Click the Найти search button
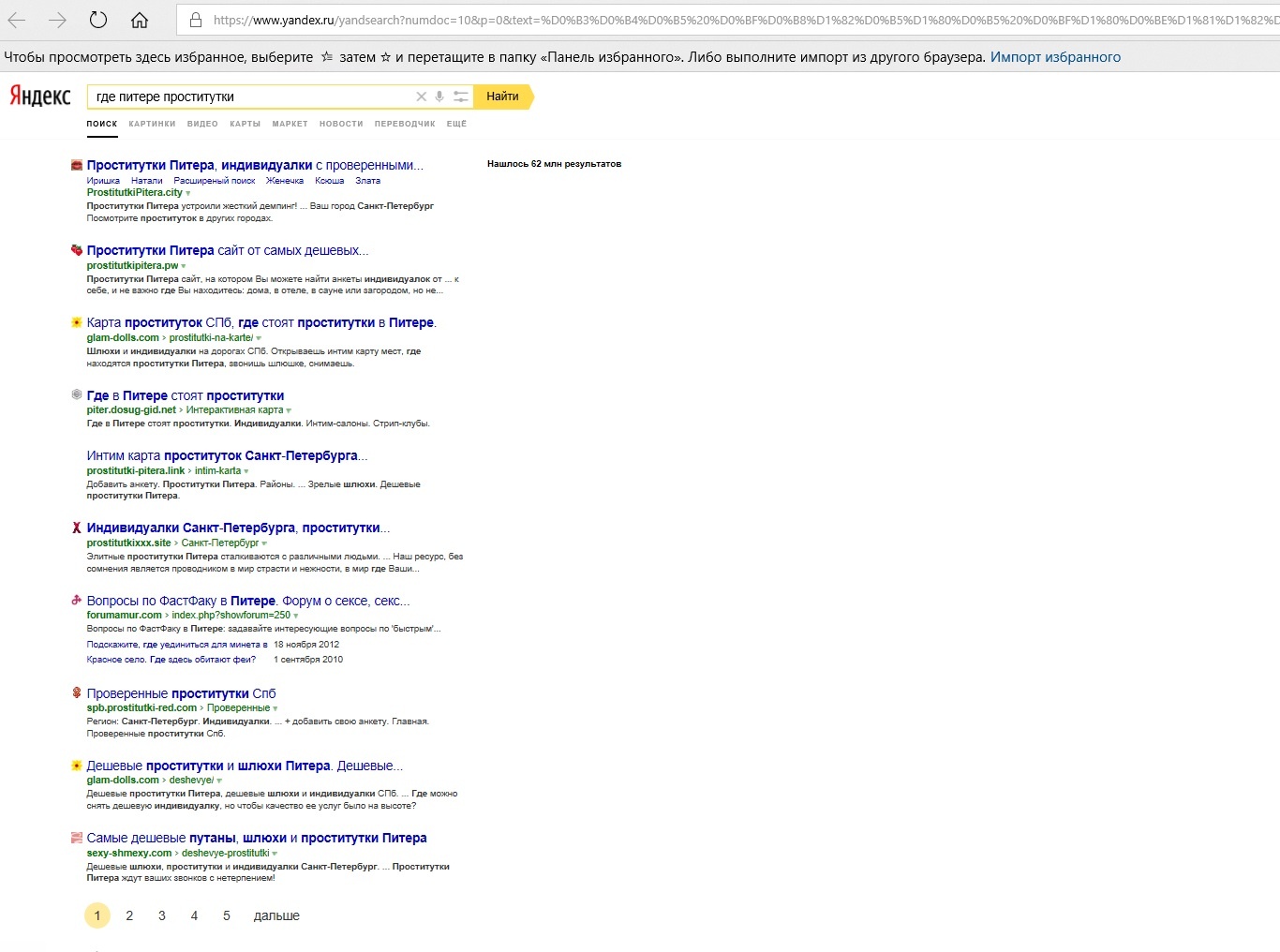This screenshot has height=952, width=1280. pyautogui.click(x=503, y=97)
